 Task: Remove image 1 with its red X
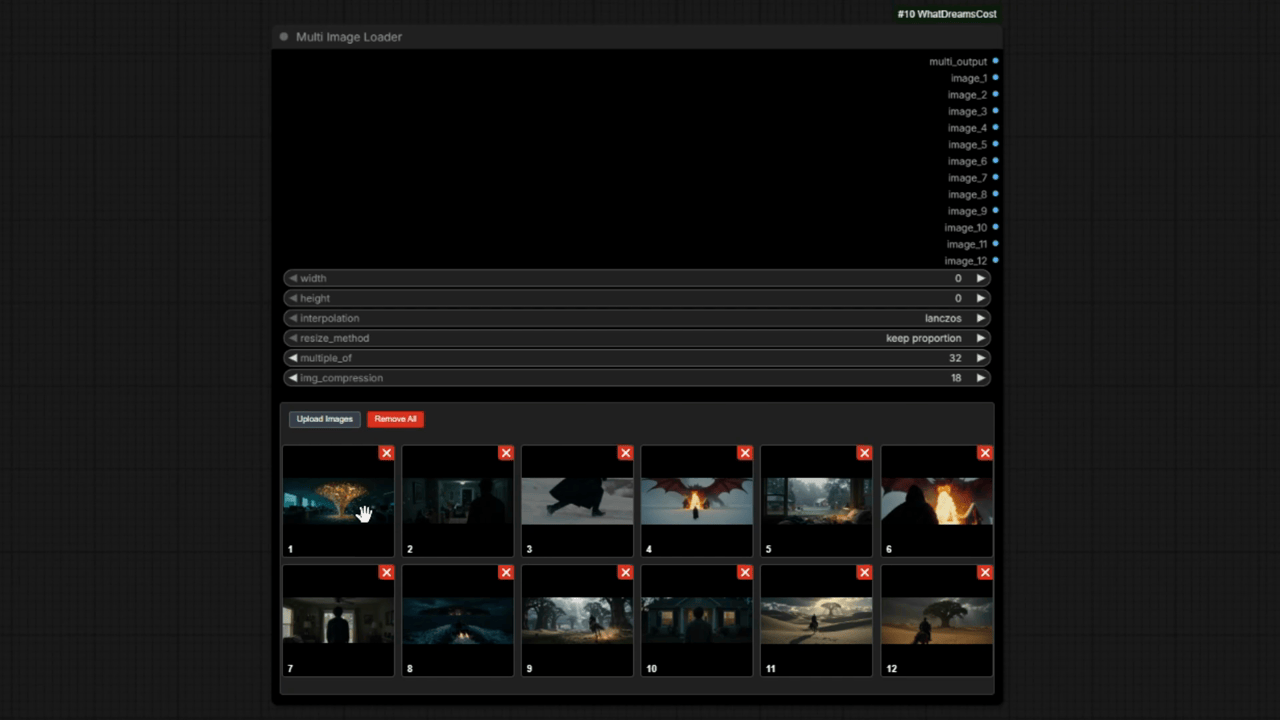(x=386, y=453)
